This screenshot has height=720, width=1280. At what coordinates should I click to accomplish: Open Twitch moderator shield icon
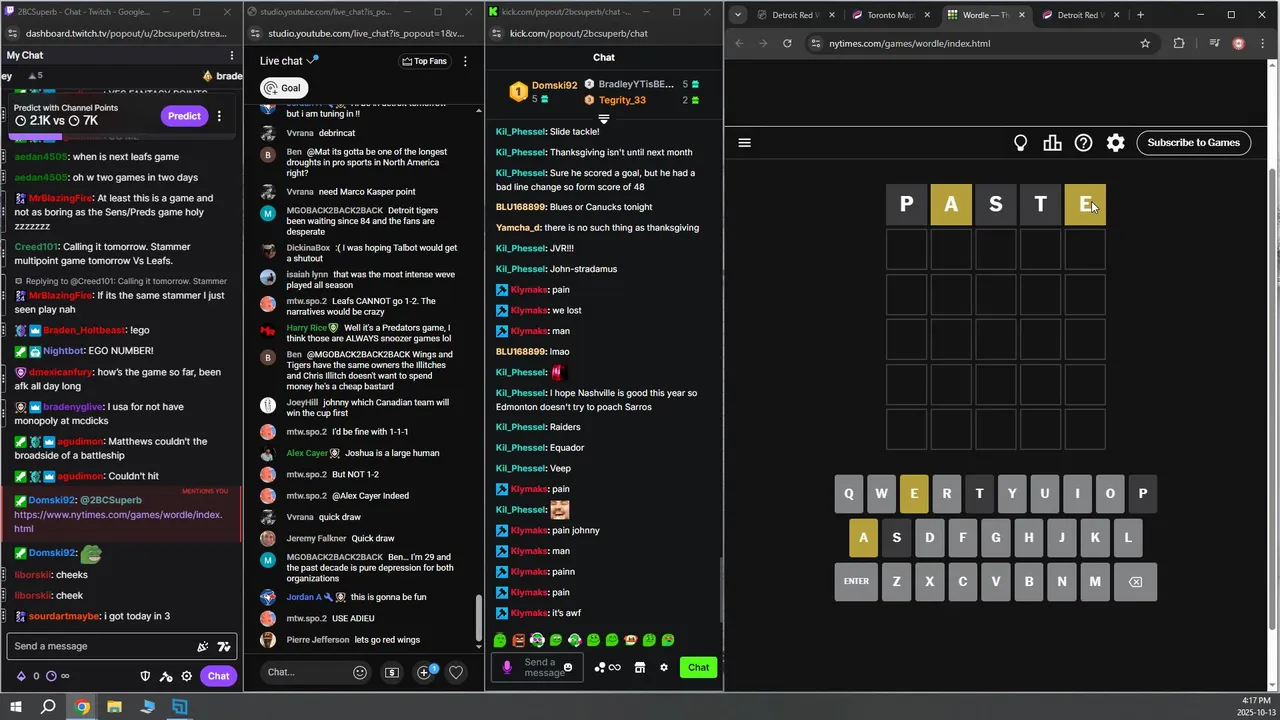pyautogui.click(x=145, y=676)
